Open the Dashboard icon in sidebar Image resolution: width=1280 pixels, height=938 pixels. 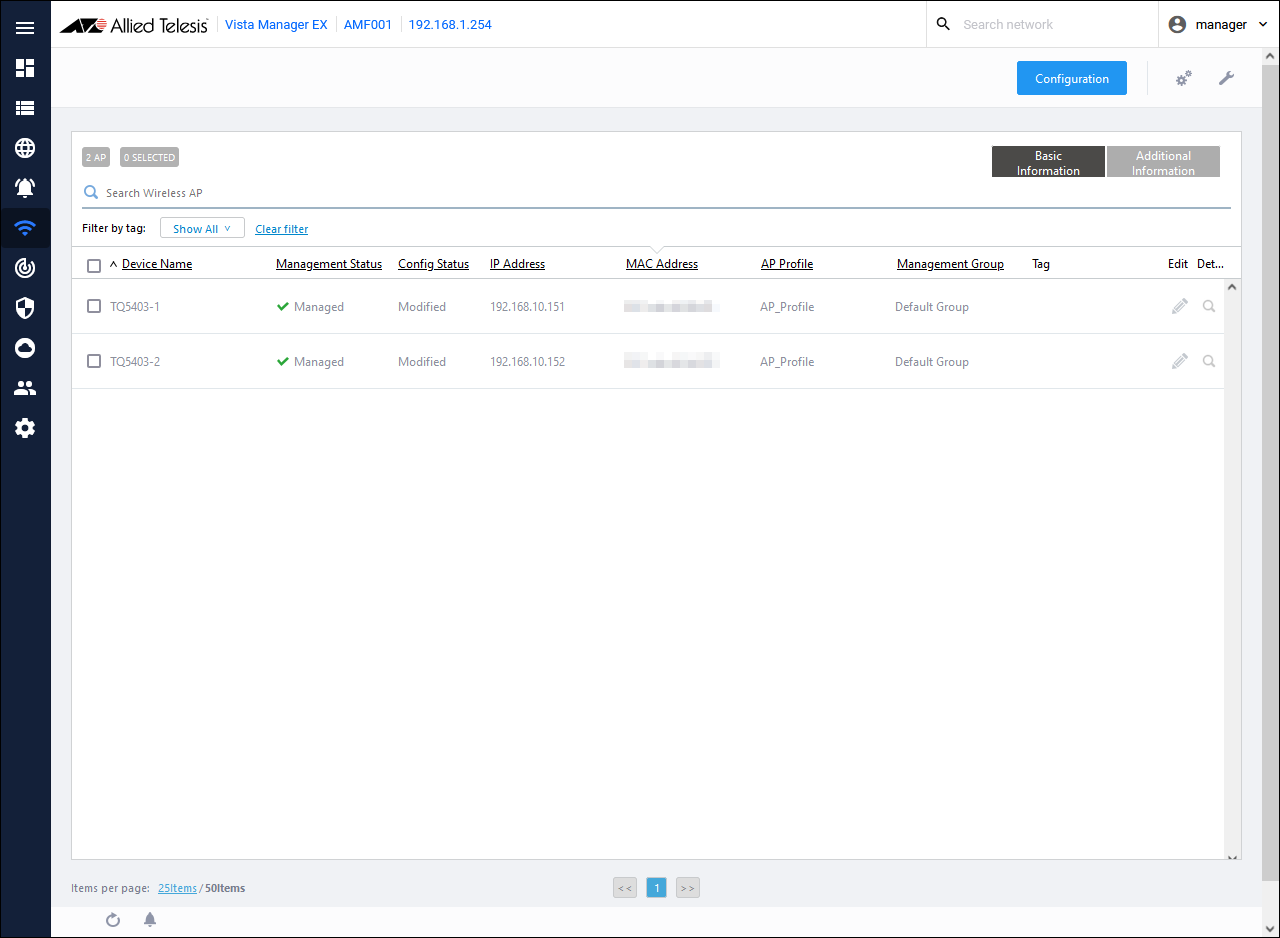click(x=25, y=68)
